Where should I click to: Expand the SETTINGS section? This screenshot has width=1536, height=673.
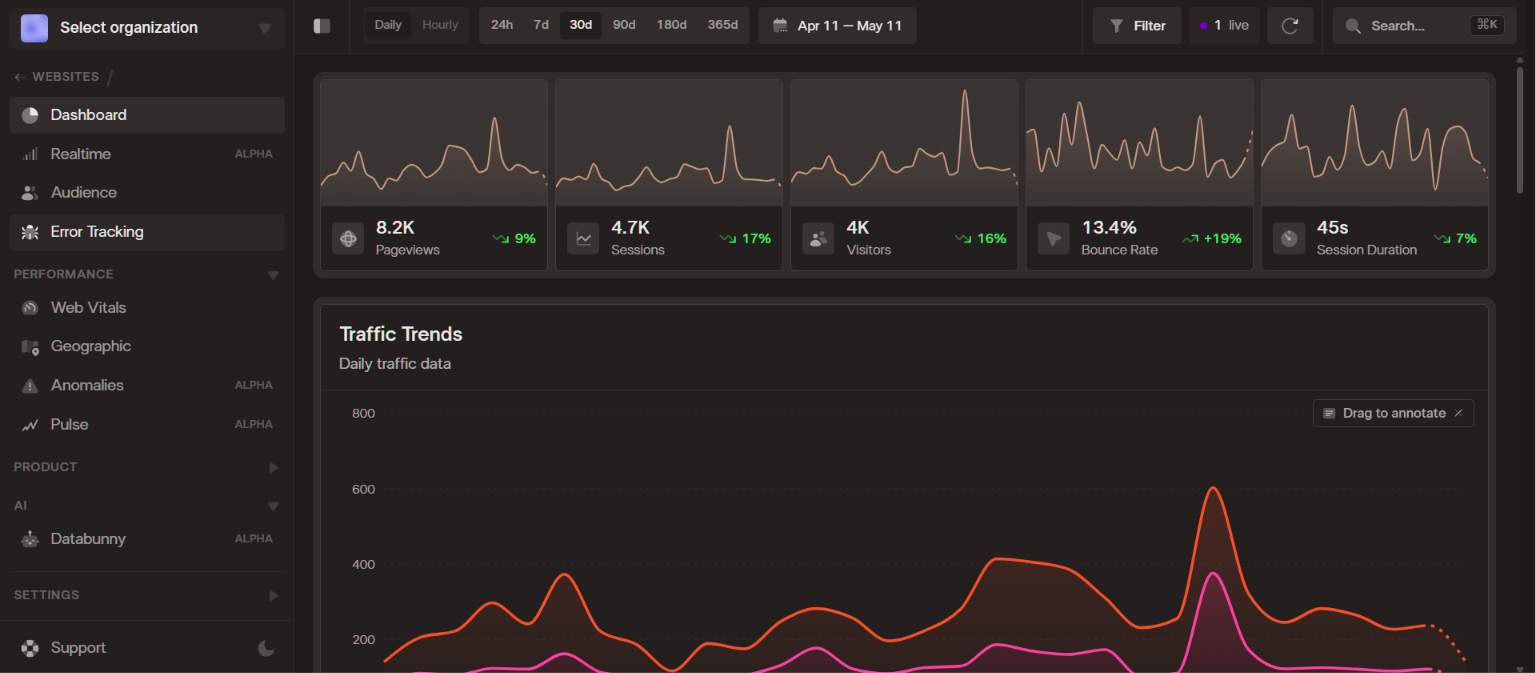pyautogui.click(x=147, y=595)
